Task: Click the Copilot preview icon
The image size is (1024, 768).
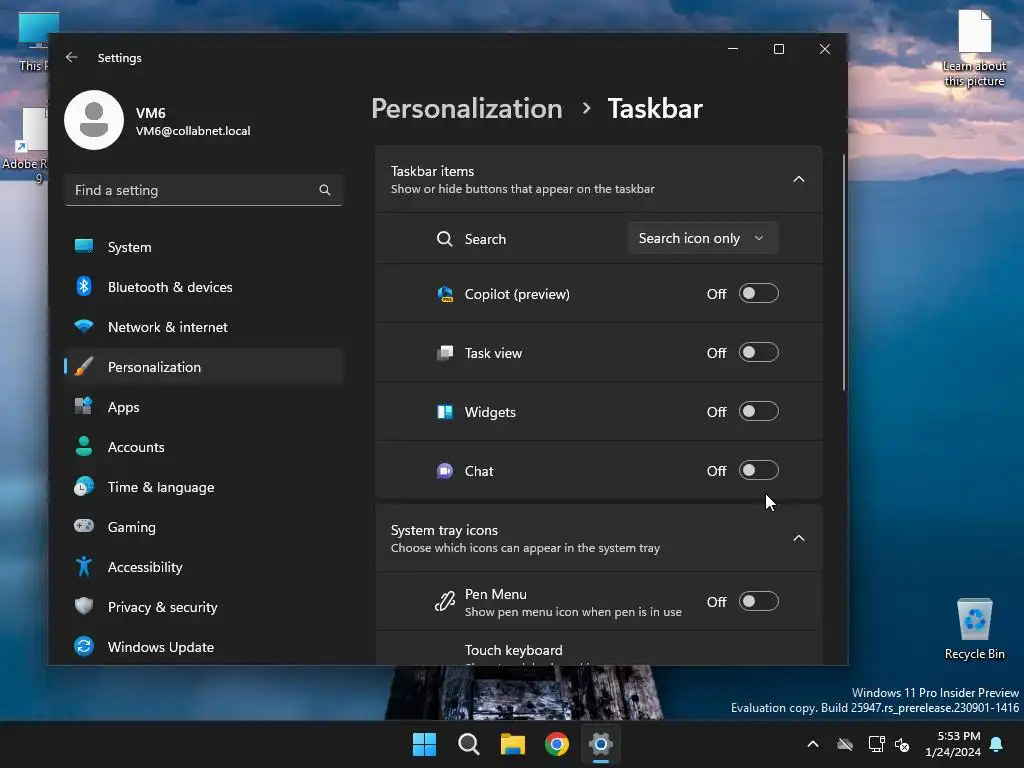Action: click(445, 294)
